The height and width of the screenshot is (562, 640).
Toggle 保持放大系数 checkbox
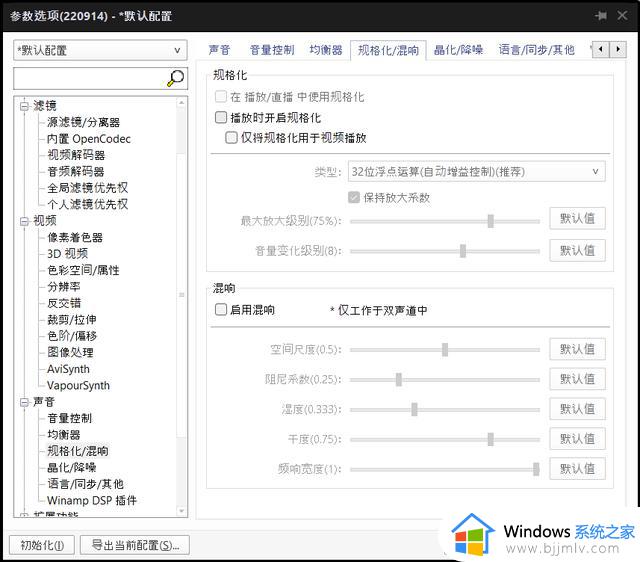pos(353,198)
